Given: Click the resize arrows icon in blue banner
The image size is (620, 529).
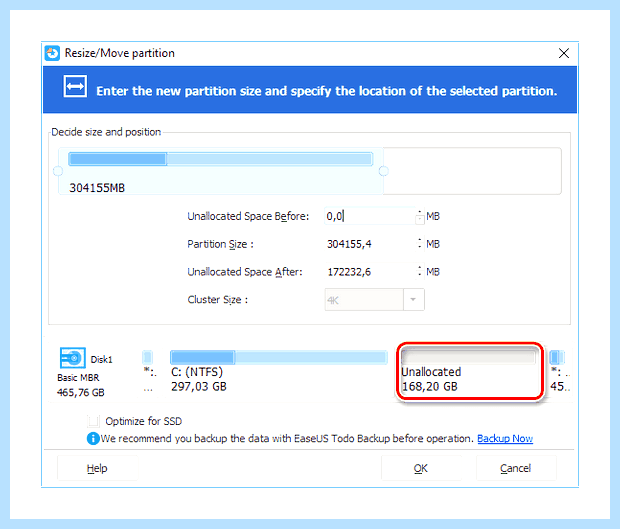Looking at the screenshot, I should click(x=75, y=86).
